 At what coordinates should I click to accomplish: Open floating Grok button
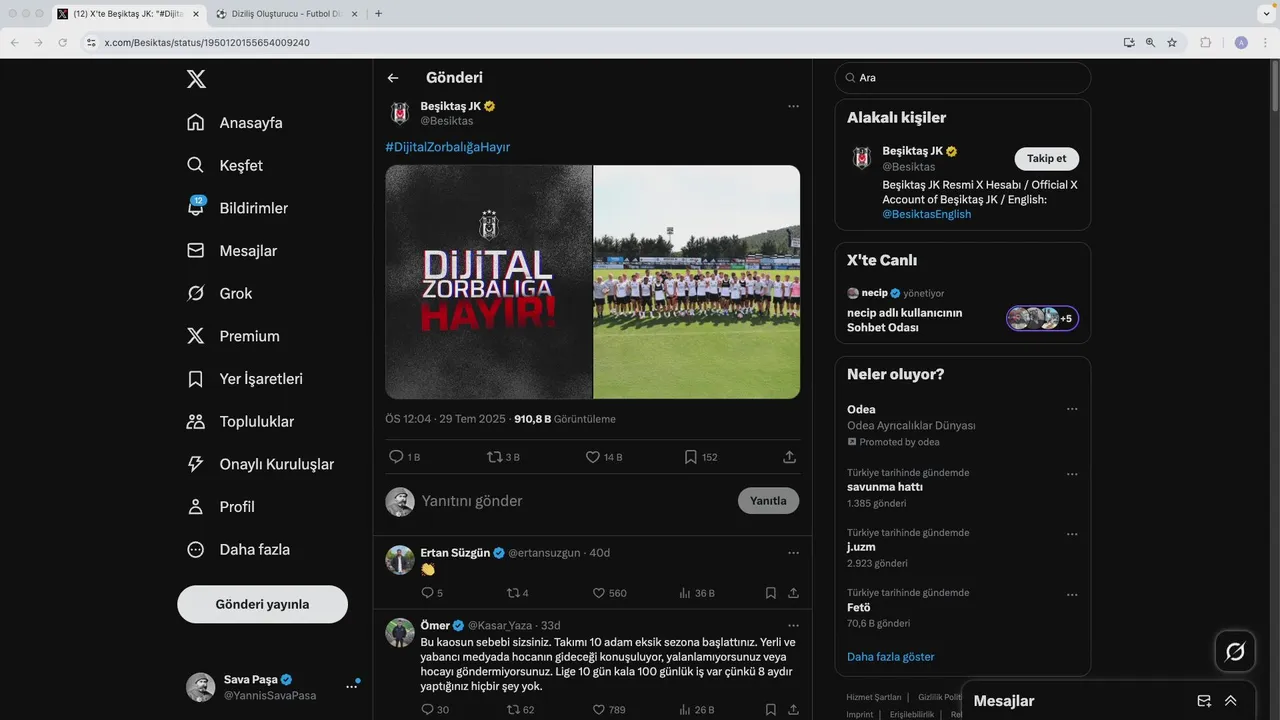tap(1235, 652)
